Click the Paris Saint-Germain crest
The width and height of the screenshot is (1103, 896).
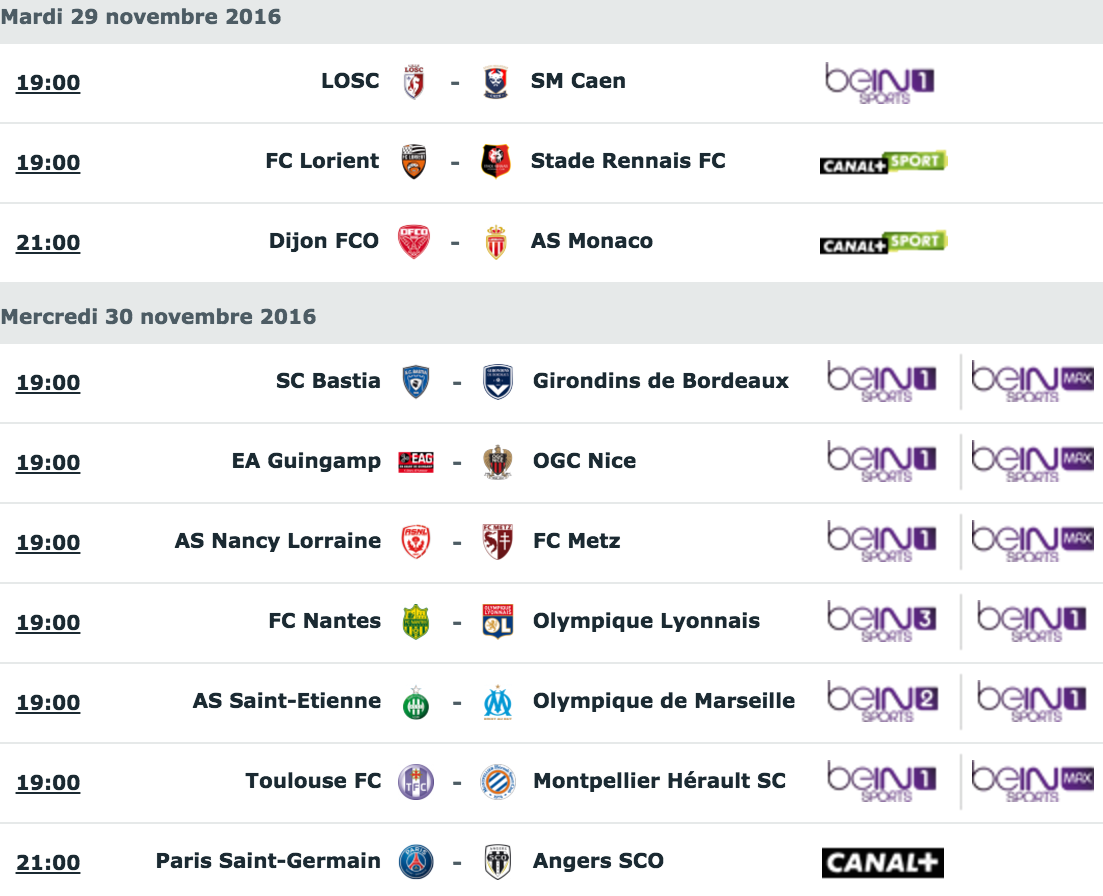[x=416, y=862]
